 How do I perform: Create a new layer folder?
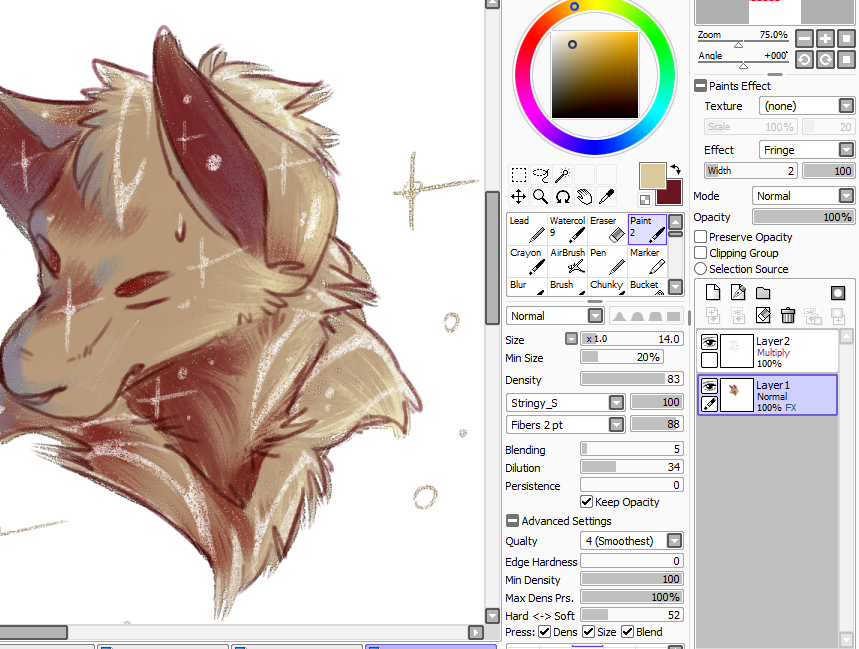tap(763, 293)
